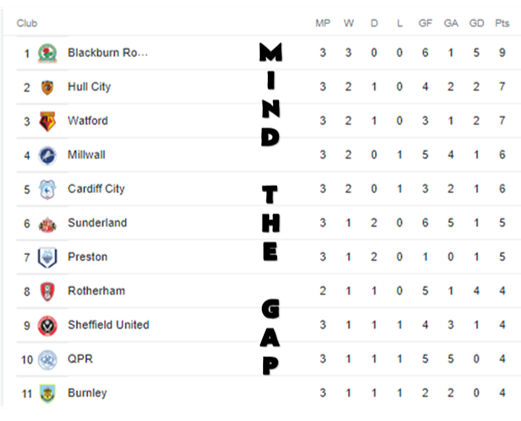Select Burnley's points value in table

pyautogui.click(x=502, y=393)
